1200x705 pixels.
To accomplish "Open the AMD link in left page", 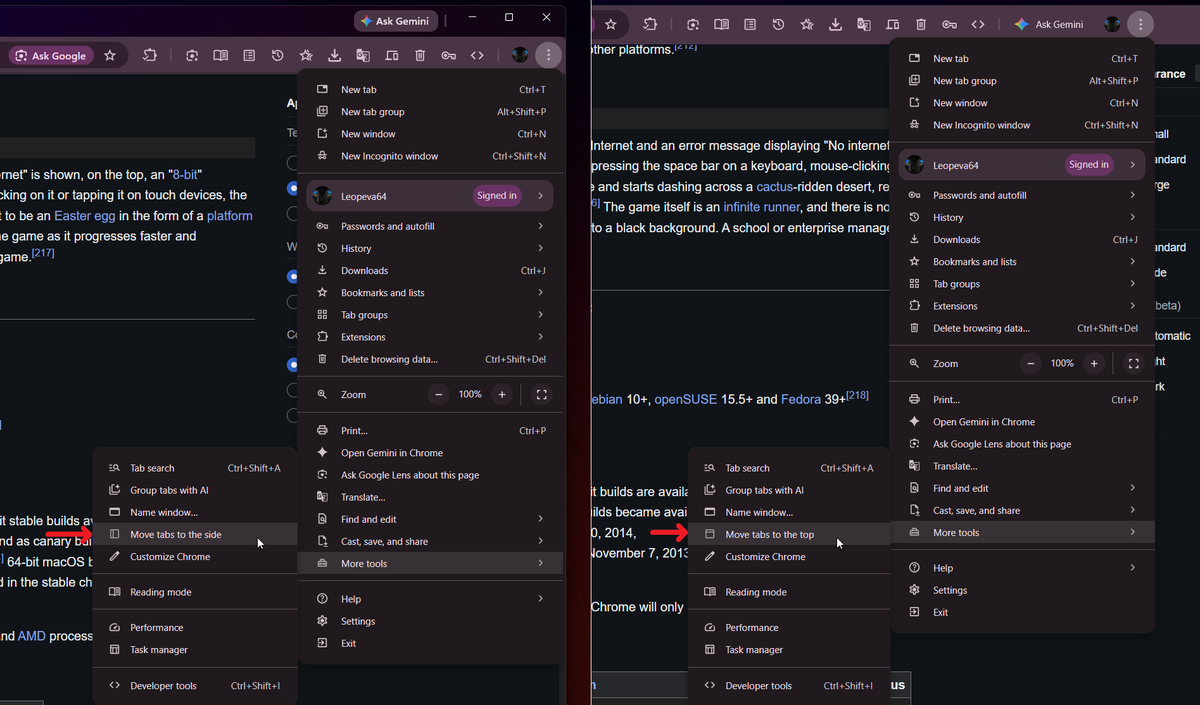I will (x=32, y=636).
